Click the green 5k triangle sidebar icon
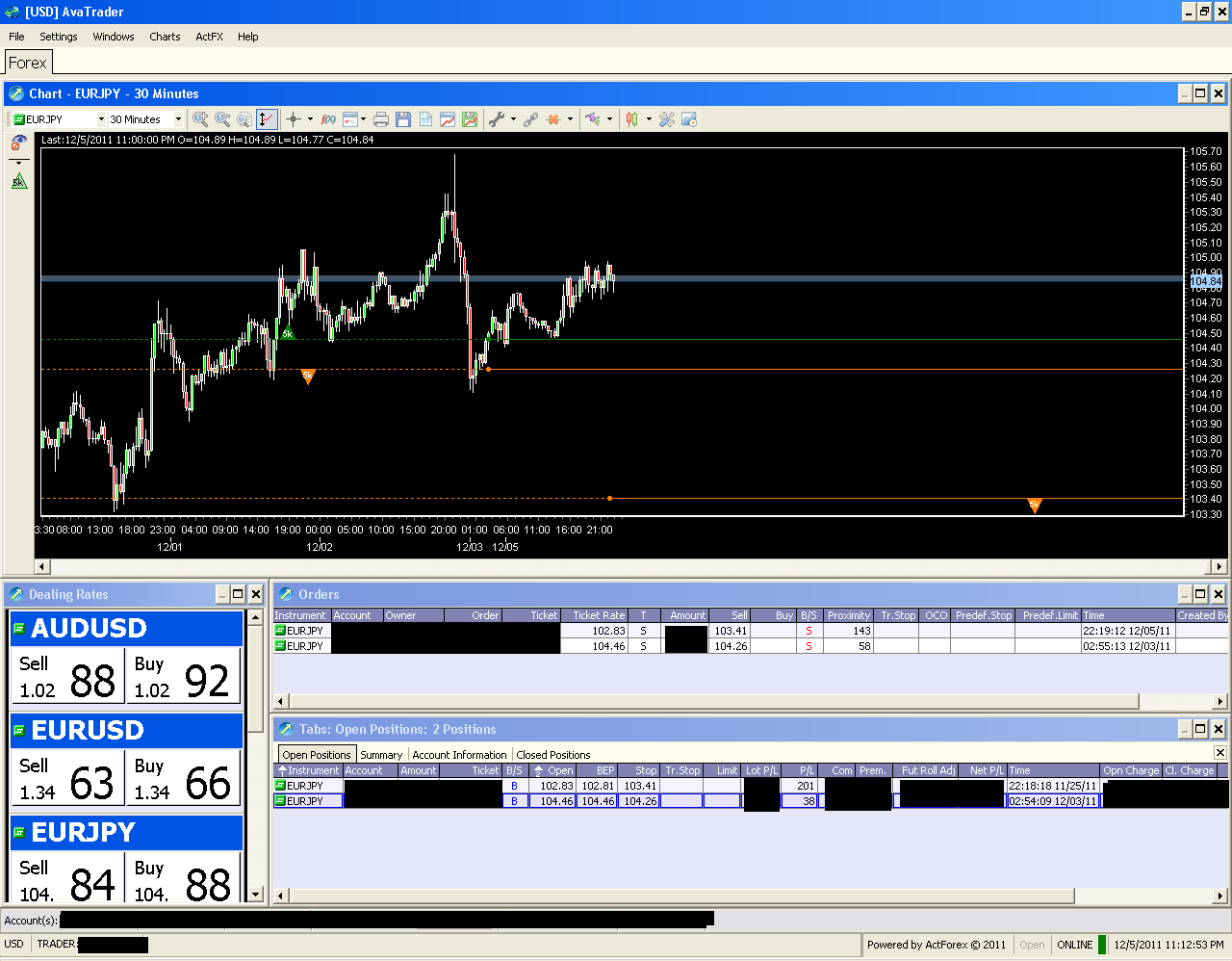The height and width of the screenshot is (961, 1232). 18,181
